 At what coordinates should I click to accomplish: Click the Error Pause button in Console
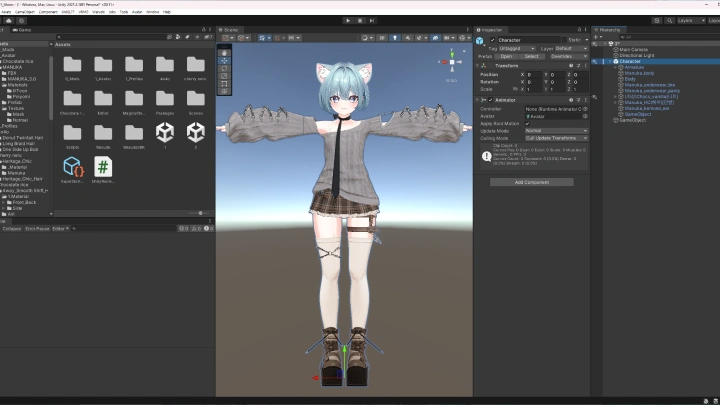(37, 229)
